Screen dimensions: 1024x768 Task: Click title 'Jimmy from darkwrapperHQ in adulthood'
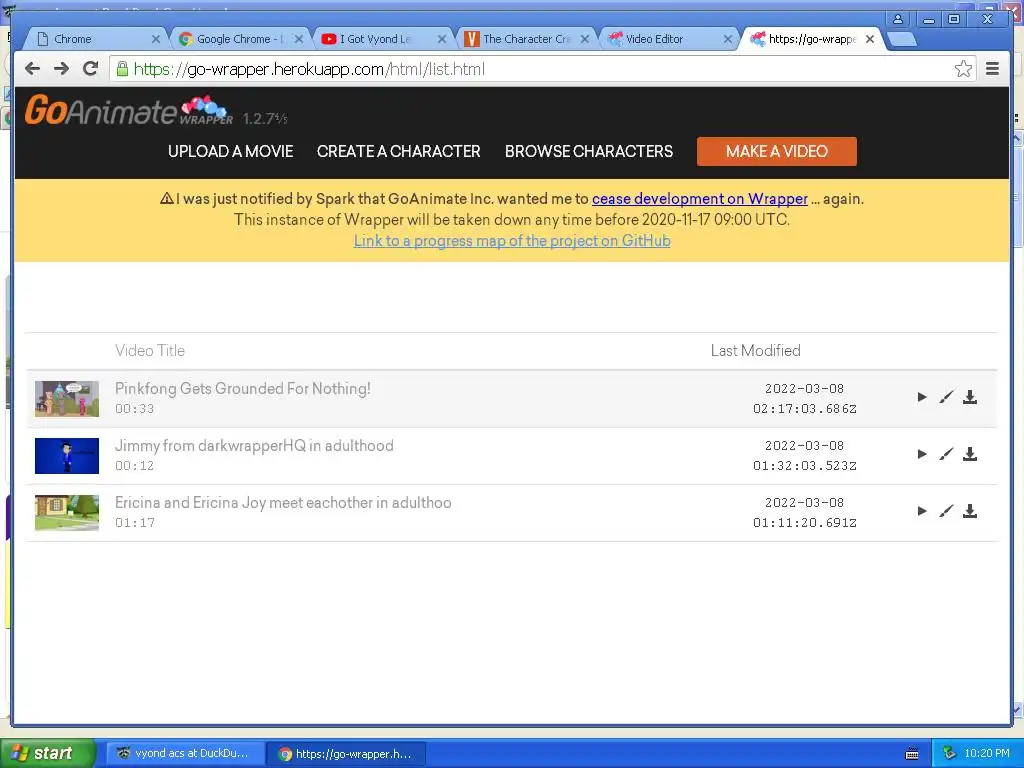tap(254, 445)
